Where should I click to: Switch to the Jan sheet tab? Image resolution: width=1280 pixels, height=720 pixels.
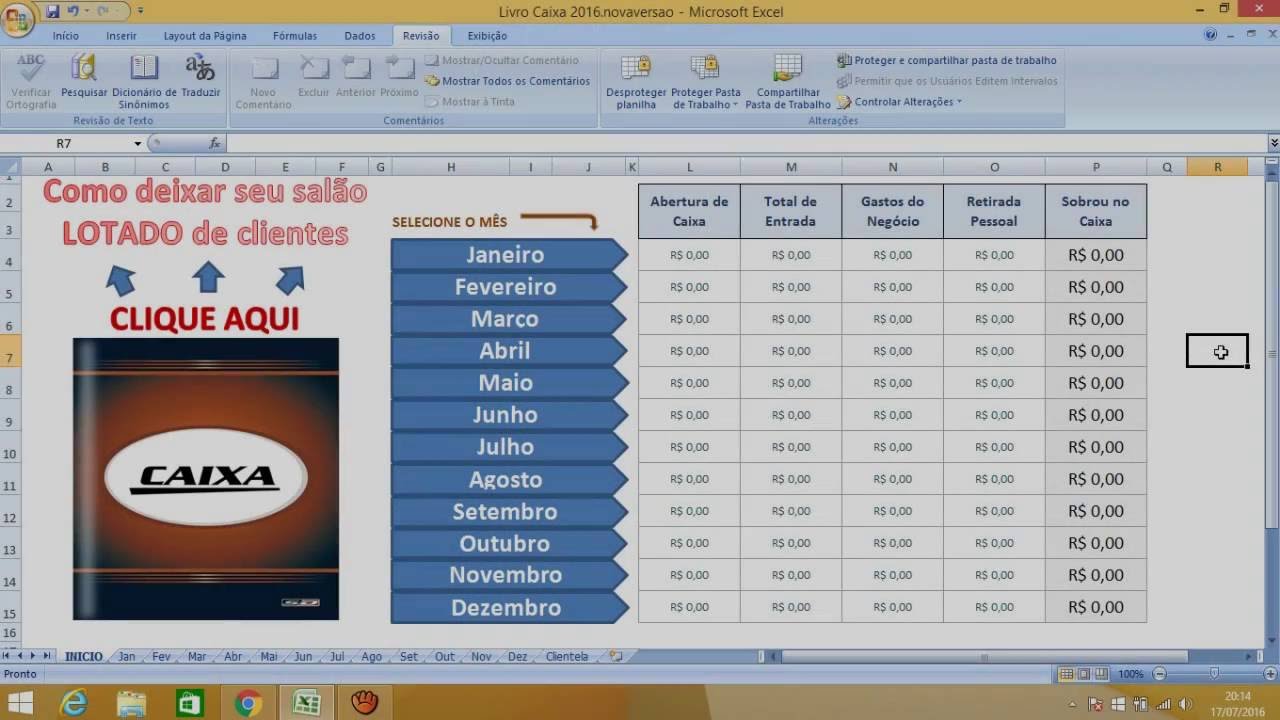pyautogui.click(x=126, y=657)
